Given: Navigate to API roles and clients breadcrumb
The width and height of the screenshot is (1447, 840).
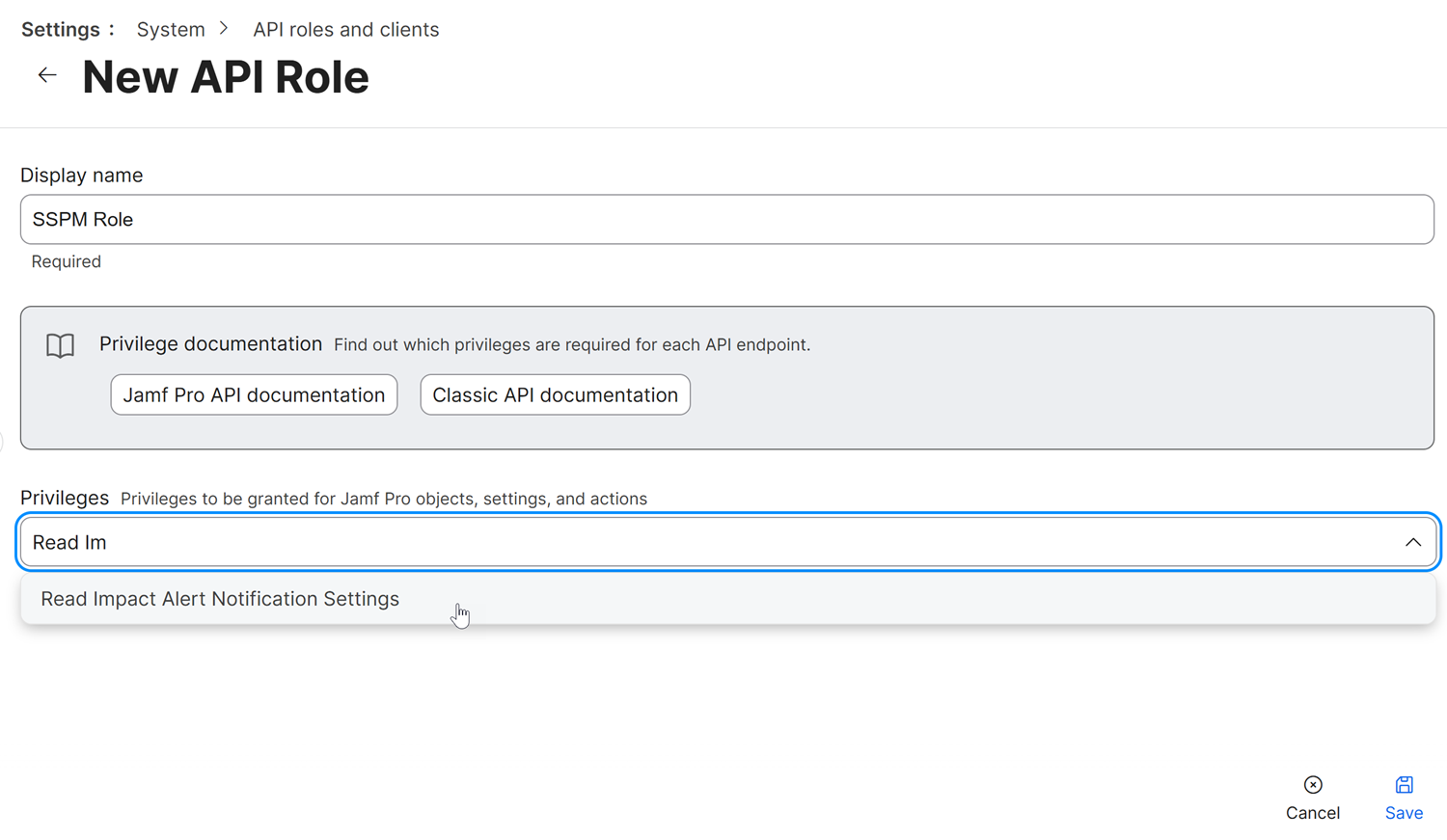Looking at the screenshot, I should [345, 30].
